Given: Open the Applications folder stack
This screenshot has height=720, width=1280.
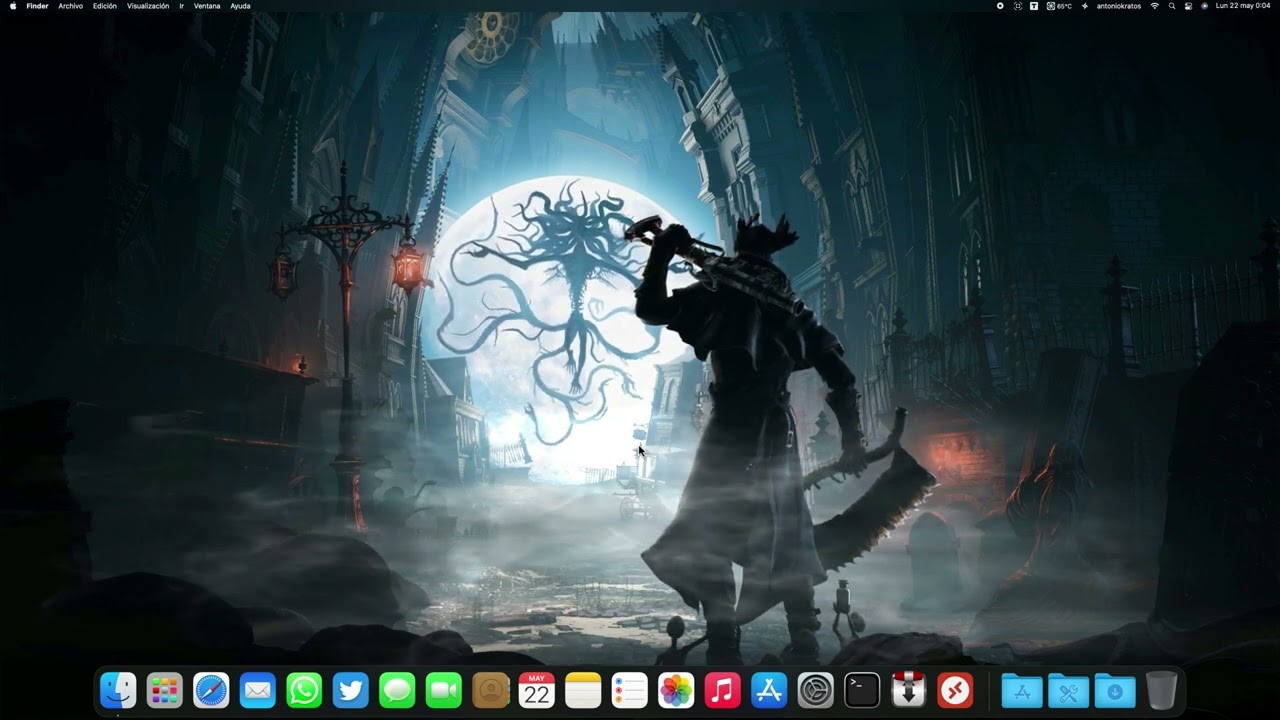Looking at the screenshot, I should pyautogui.click(x=1022, y=690).
